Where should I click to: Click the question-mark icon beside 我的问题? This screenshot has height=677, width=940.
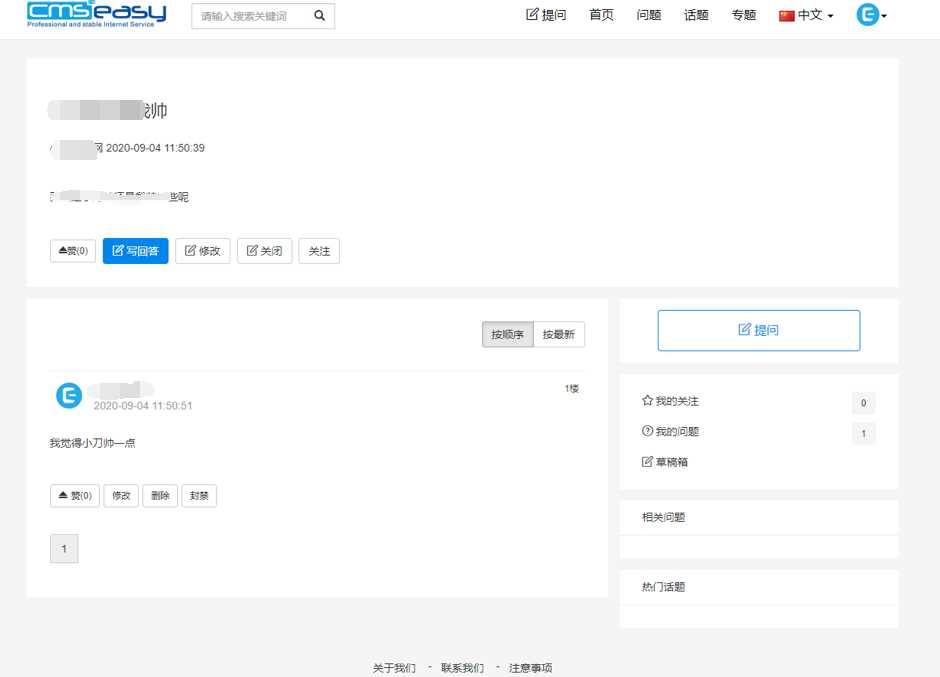coord(649,432)
